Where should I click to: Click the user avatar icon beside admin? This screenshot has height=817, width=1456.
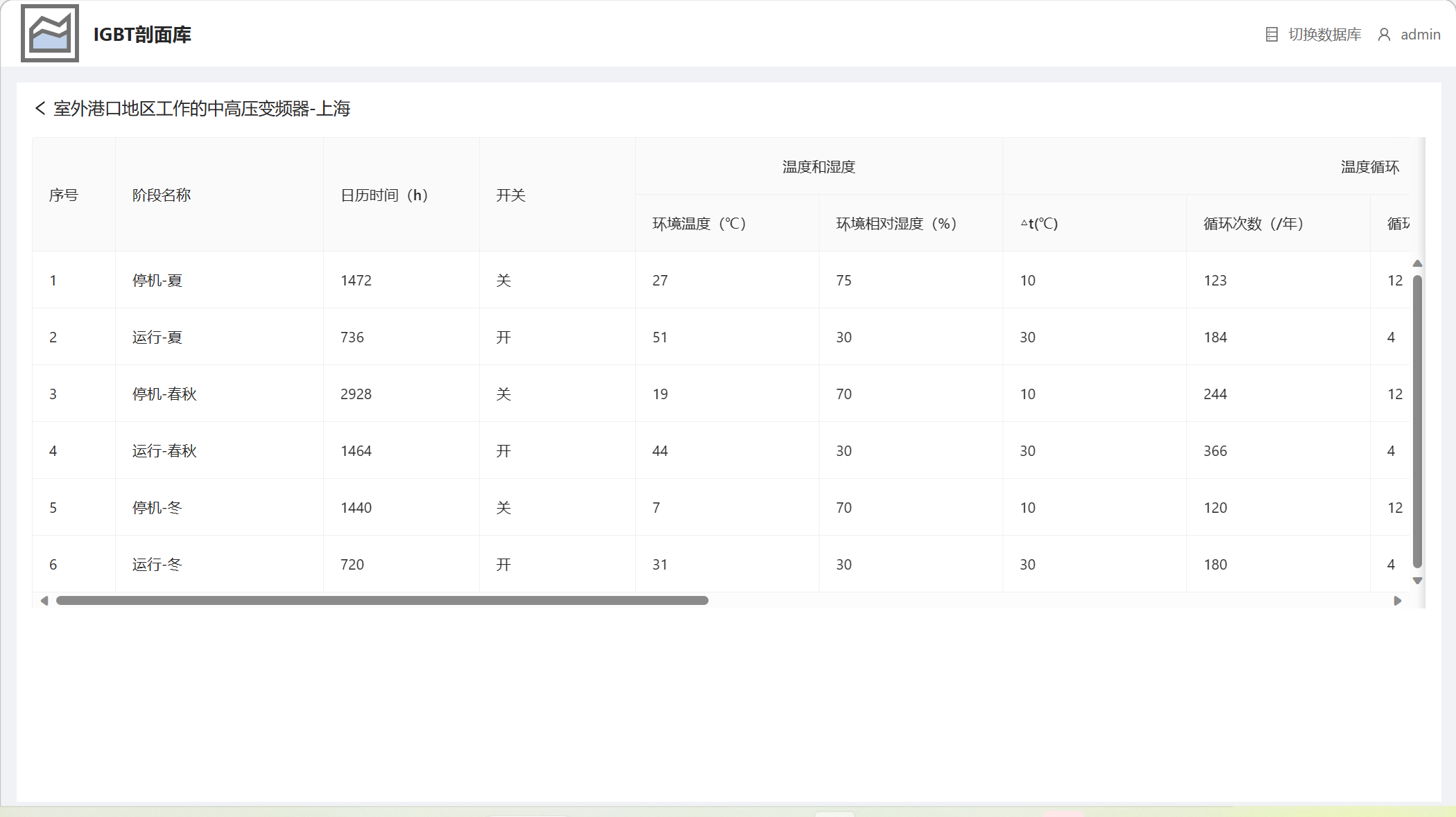point(1384,35)
